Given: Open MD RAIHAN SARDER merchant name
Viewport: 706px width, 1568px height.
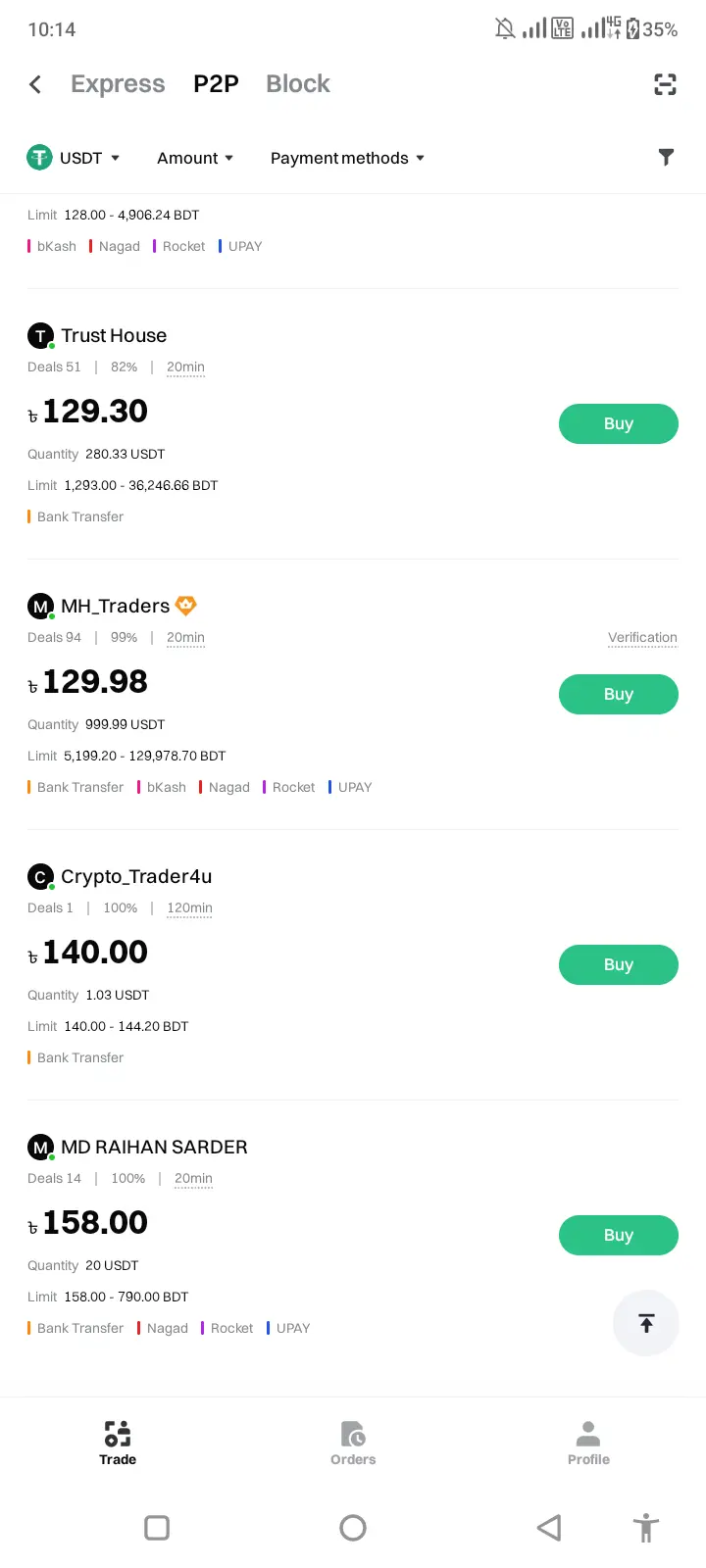Looking at the screenshot, I should pyautogui.click(x=154, y=1147).
